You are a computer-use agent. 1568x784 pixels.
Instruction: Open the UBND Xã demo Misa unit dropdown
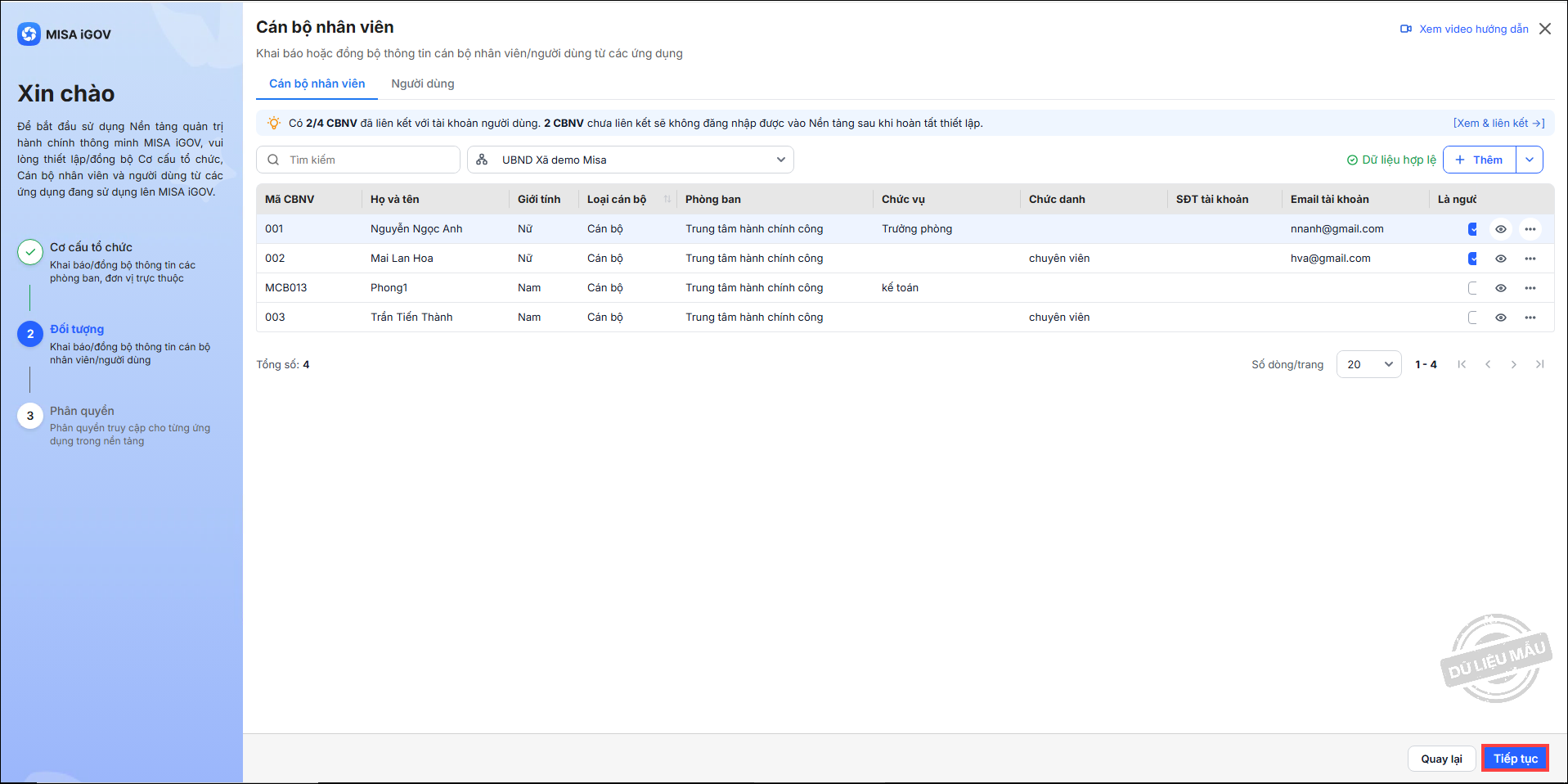click(631, 160)
